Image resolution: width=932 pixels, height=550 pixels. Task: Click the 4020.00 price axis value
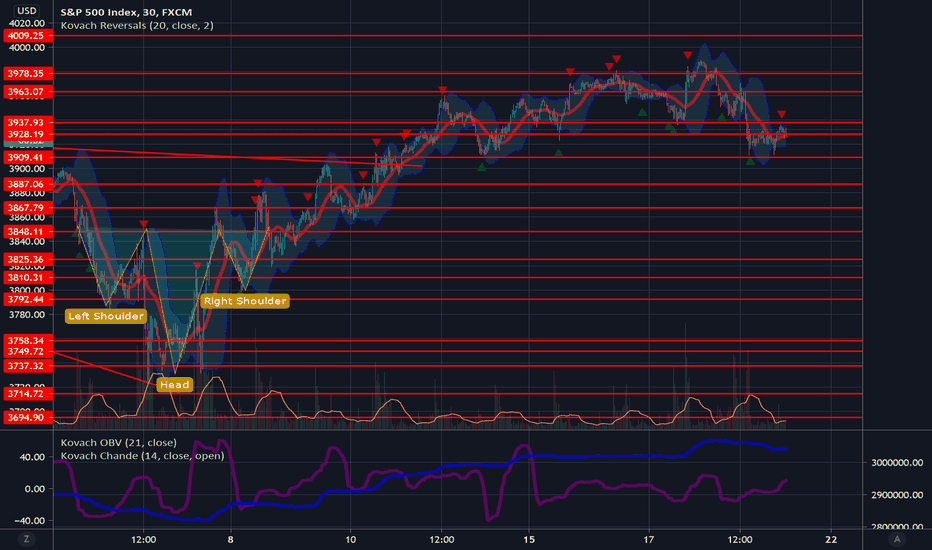pyautogui.click(x=27, y=23)
